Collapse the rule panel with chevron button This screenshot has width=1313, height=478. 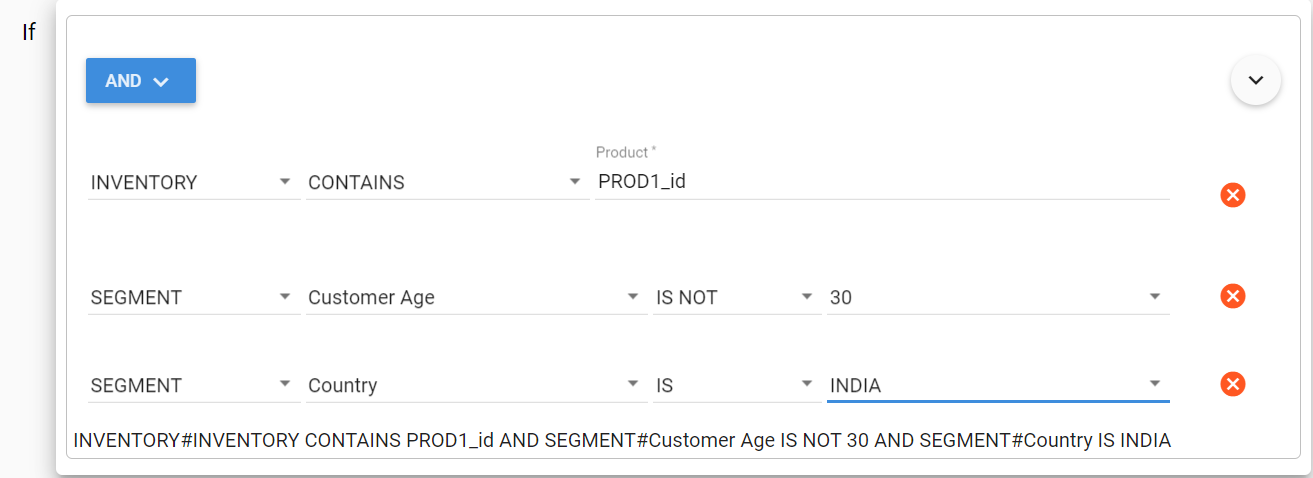(x=1255, y=80)
